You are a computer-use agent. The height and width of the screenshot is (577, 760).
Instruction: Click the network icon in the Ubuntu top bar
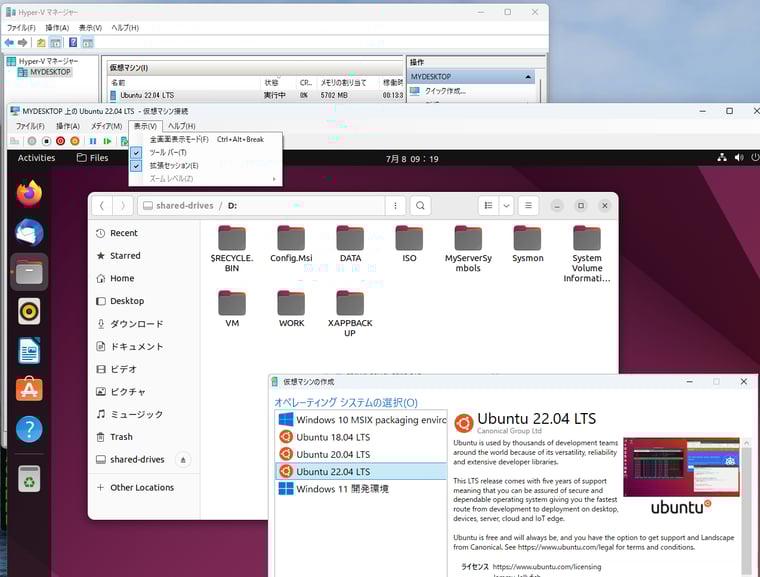click(x=722, y=158)
